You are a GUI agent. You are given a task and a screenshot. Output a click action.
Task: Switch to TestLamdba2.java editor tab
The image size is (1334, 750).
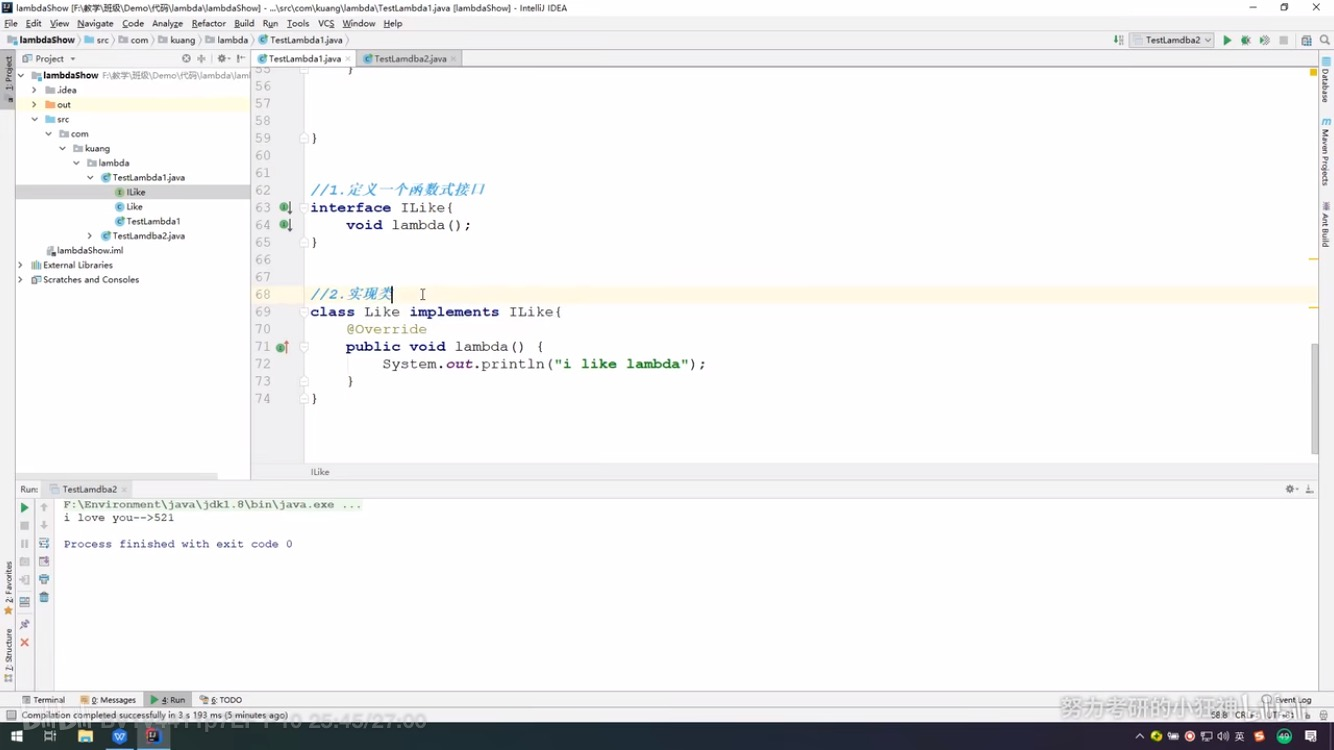pos(409,59)
